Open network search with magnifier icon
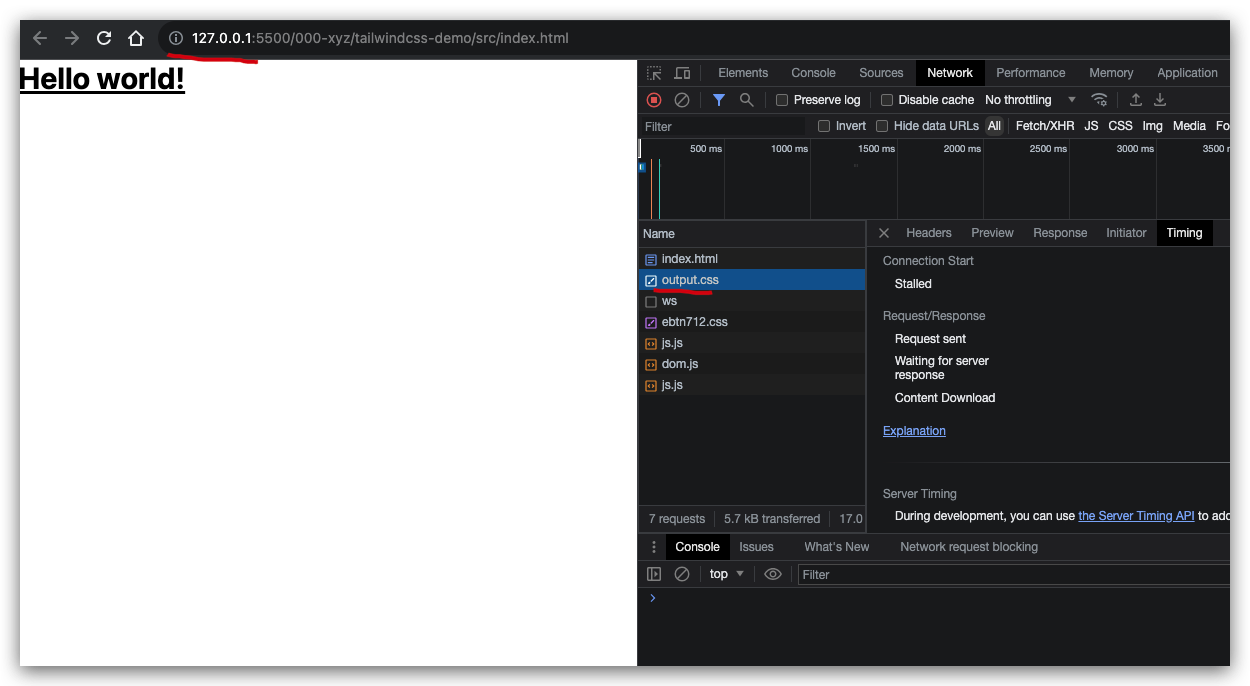The image size is (1250, 686). click(x=746, y=100)
